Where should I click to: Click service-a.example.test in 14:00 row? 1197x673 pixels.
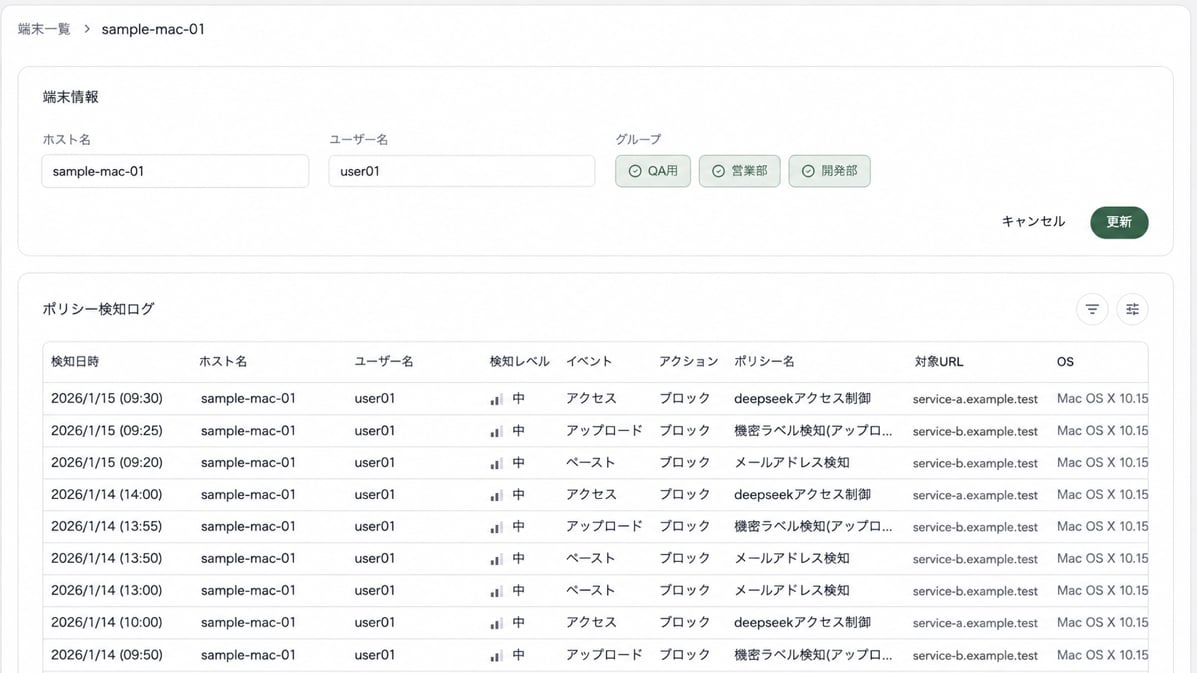point(975,495)
